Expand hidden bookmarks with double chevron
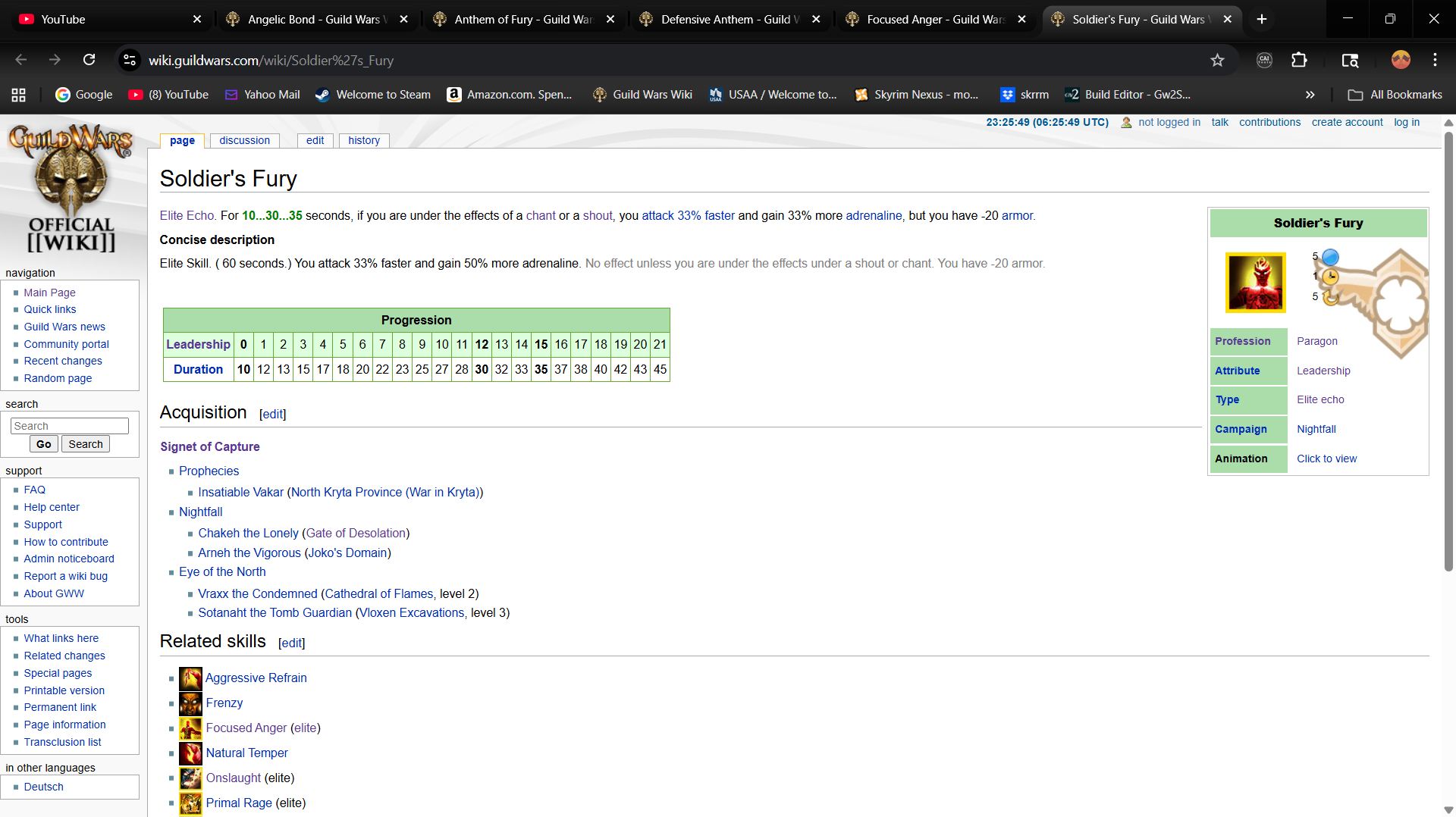 (1310, 95)
